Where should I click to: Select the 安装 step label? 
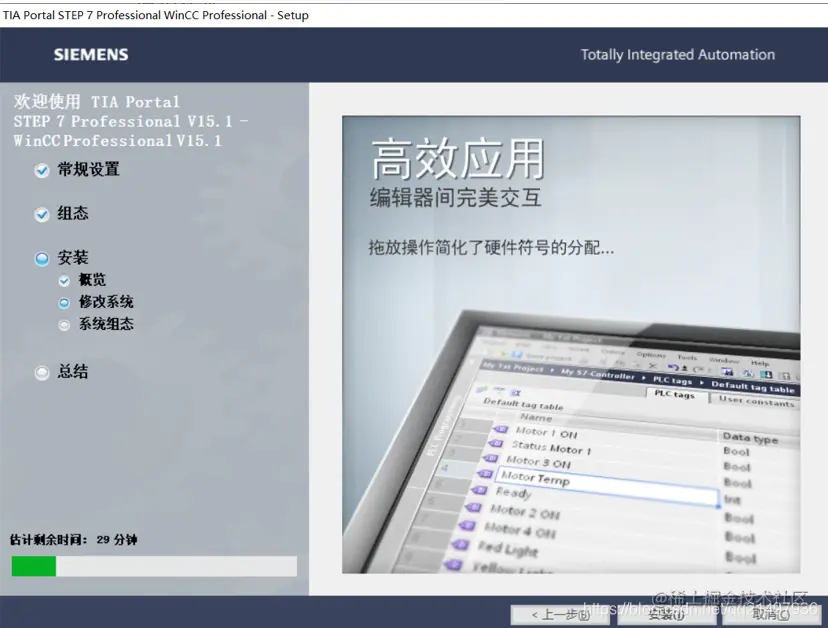(x=73, y=258)
